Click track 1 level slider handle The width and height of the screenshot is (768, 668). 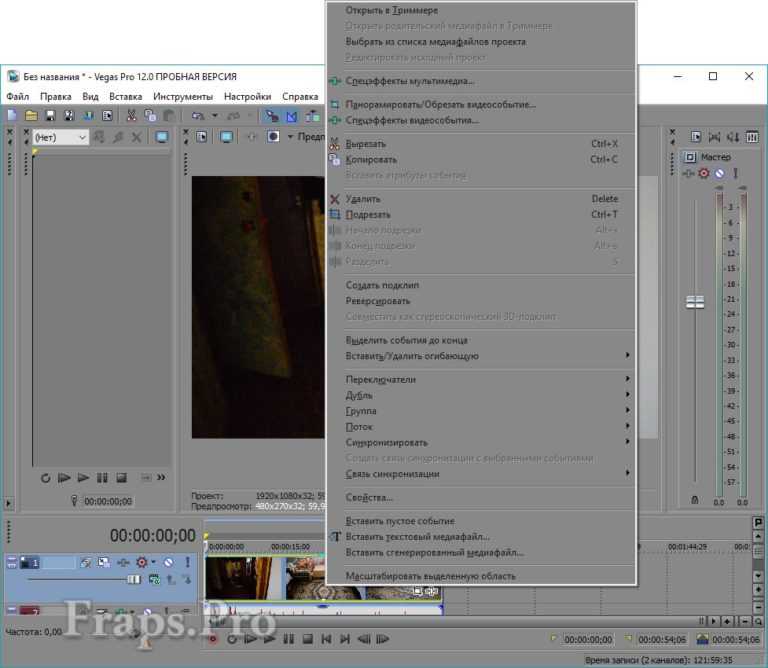[134, 579]
